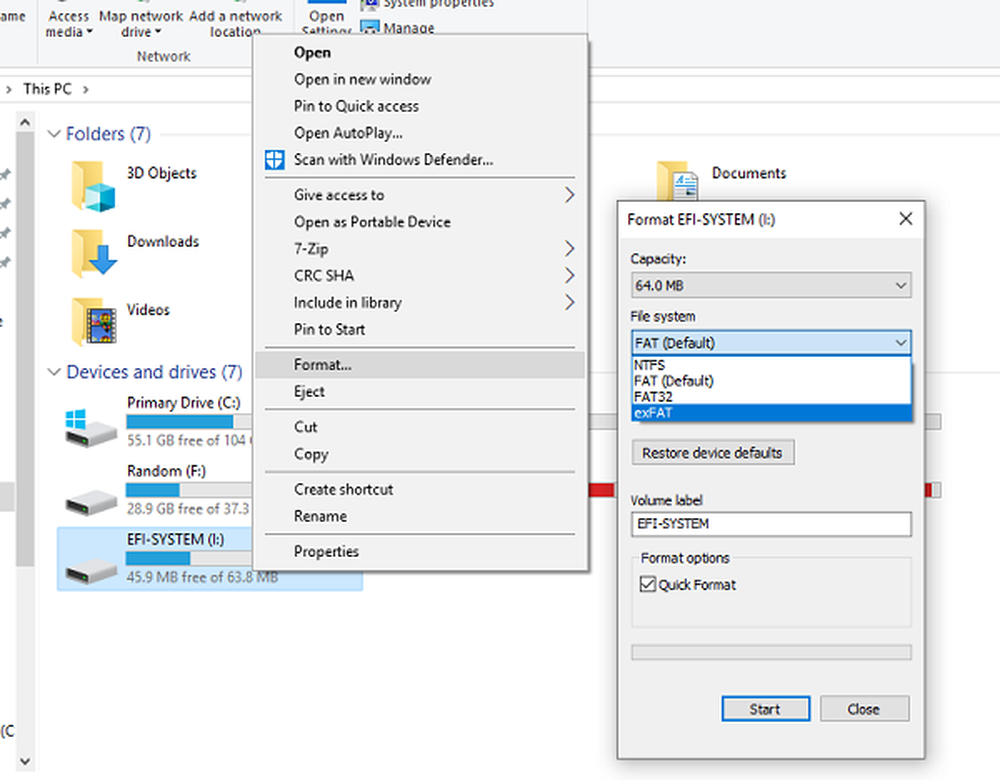Select Rename in the context menu

point(420,516)
